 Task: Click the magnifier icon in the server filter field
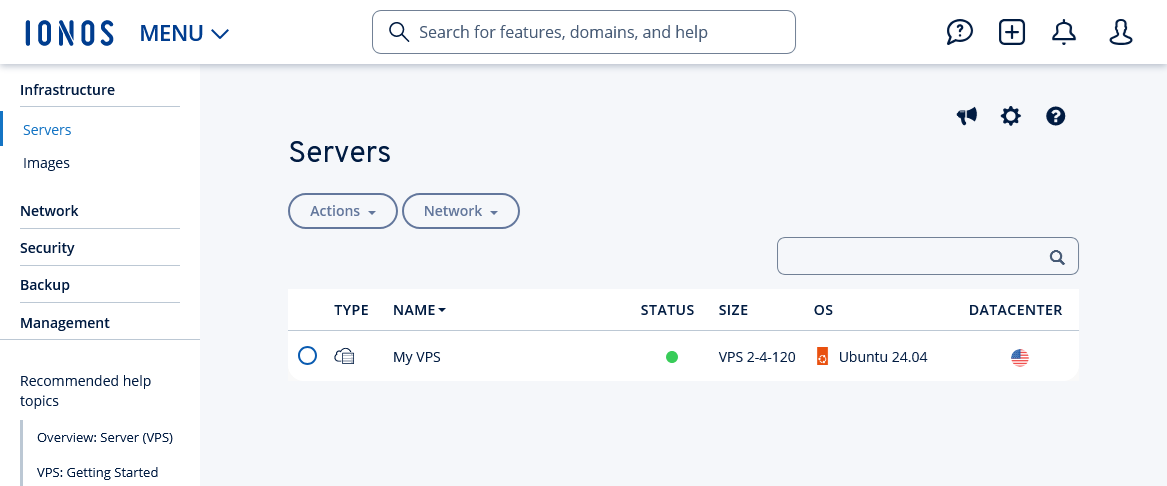point(1057,257)
